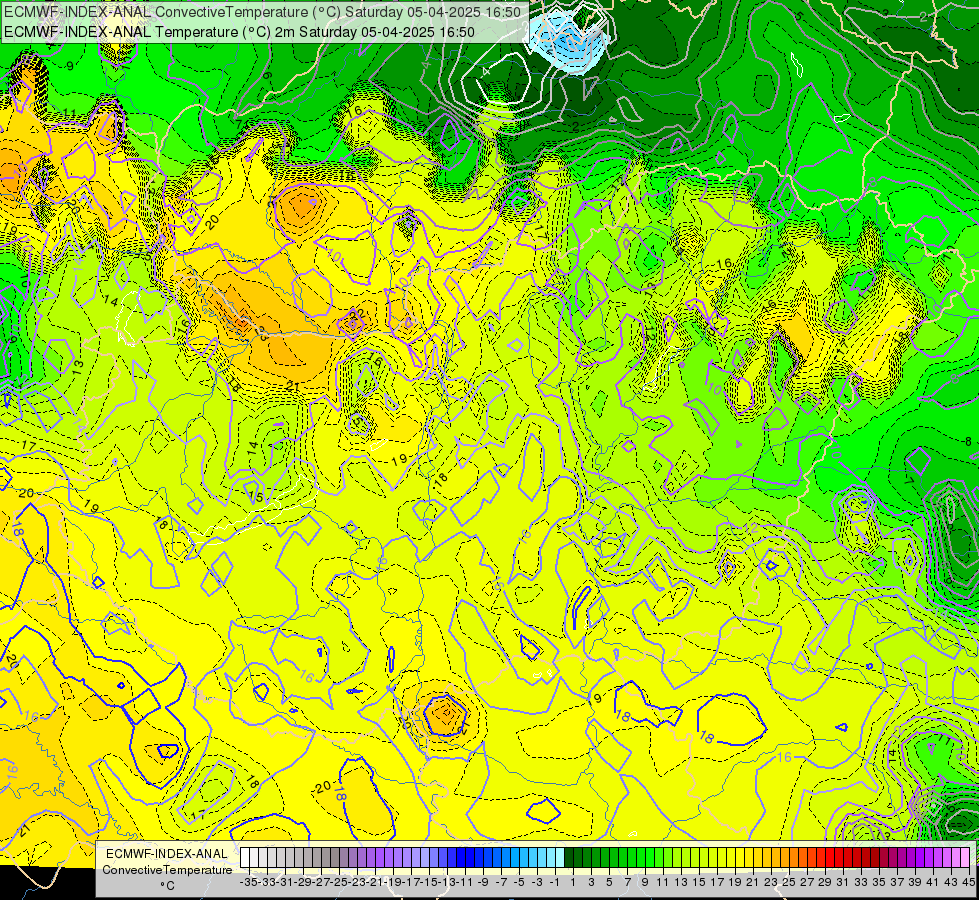Select the legend color swatch above 17

pos(714,857)
